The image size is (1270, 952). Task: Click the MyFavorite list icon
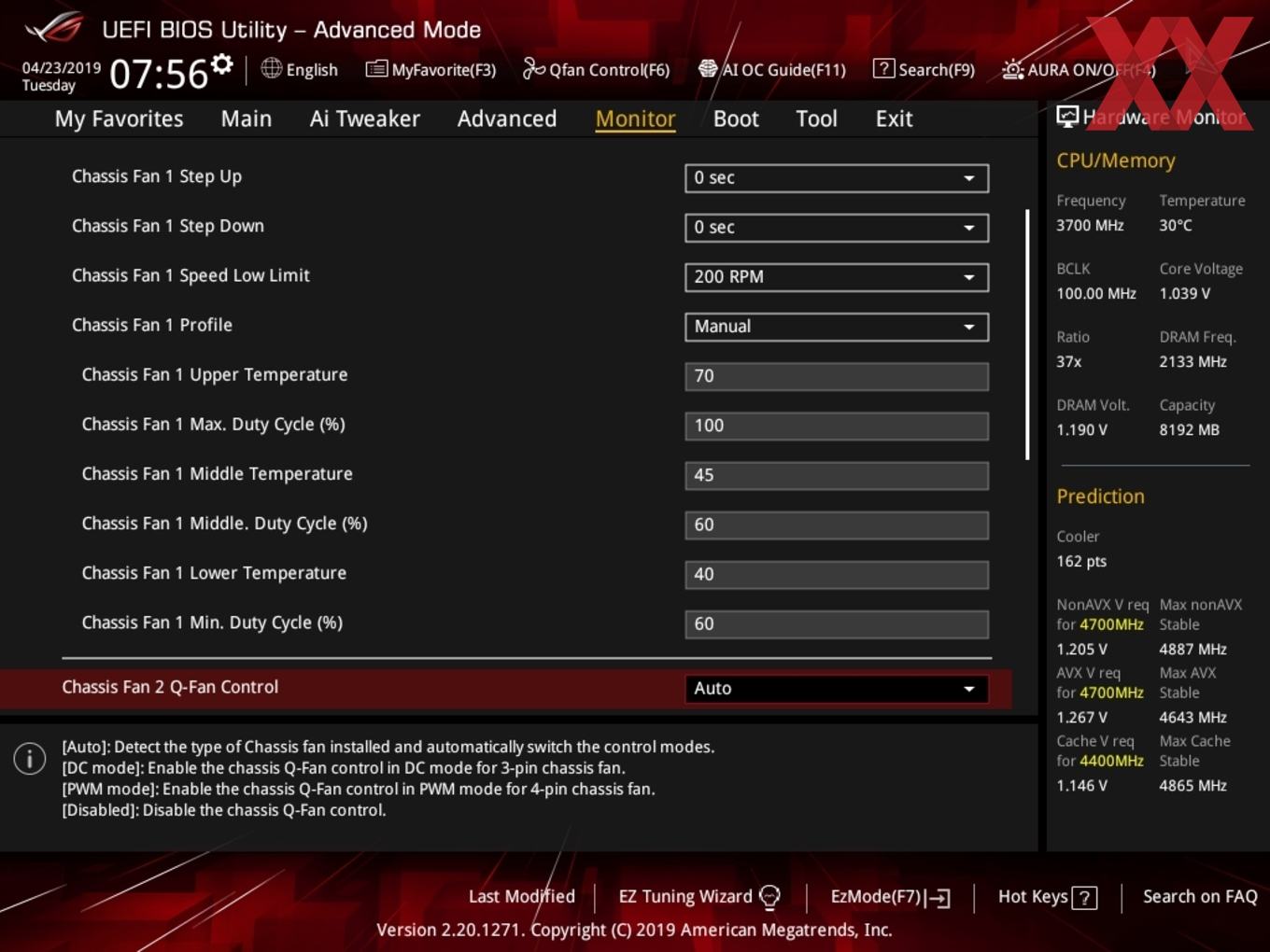[376, 69]
